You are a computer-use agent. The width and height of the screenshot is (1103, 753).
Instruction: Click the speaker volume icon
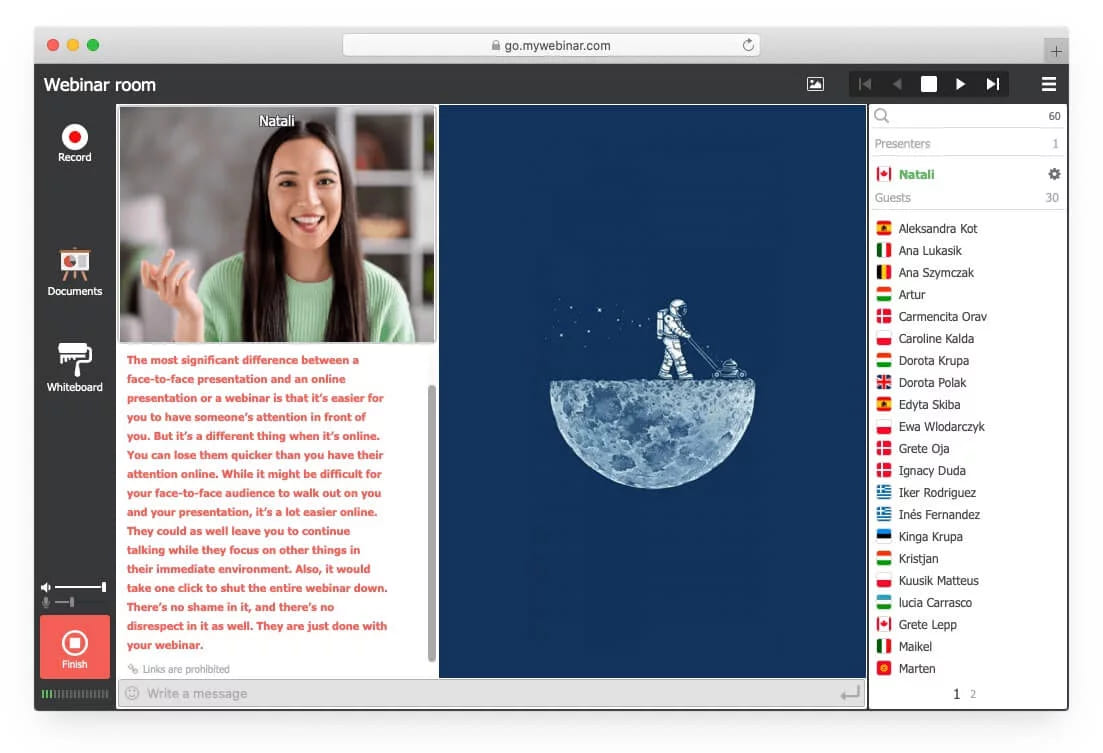click(46, 587)
